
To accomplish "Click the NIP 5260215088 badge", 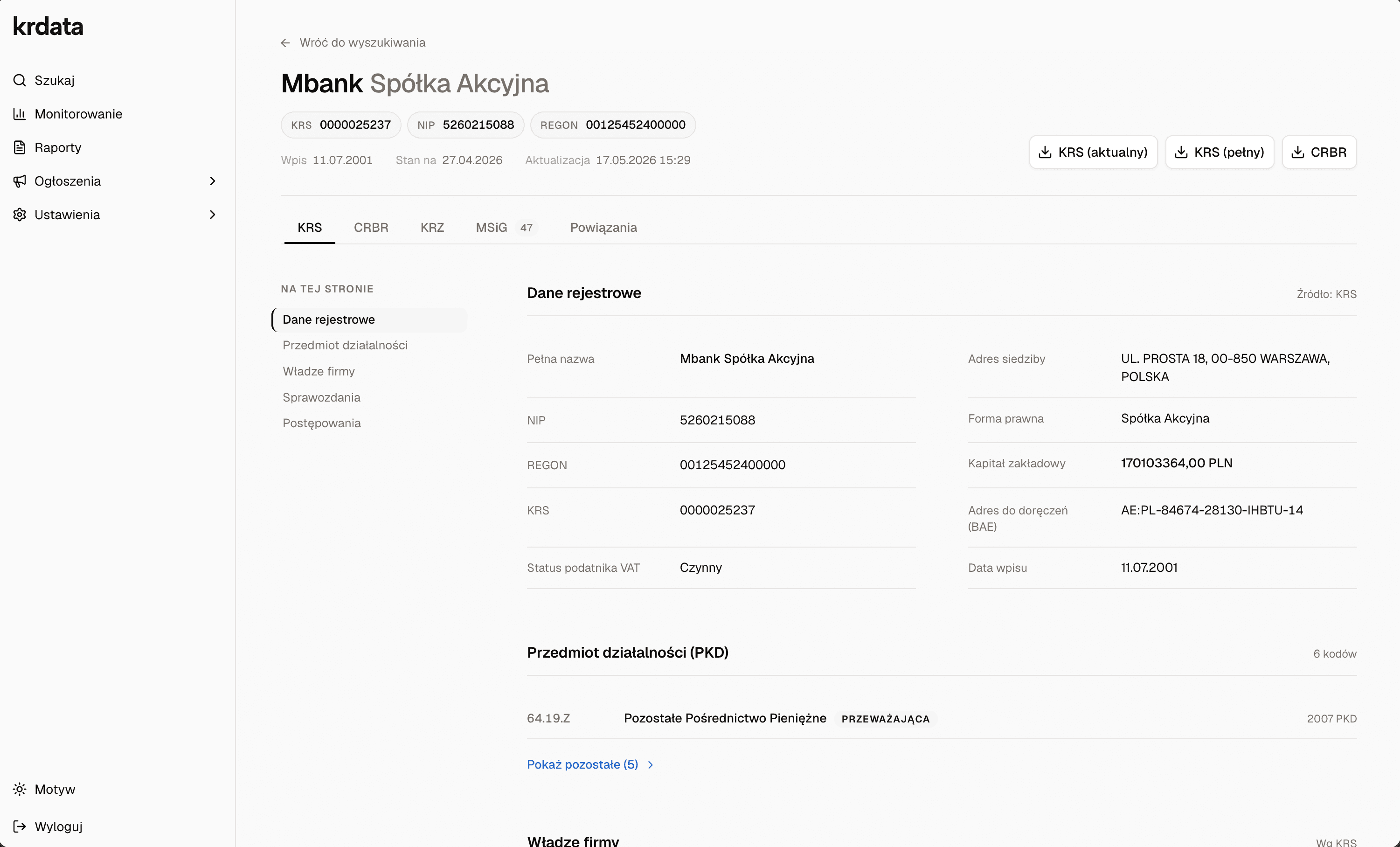I will [465, 125].
